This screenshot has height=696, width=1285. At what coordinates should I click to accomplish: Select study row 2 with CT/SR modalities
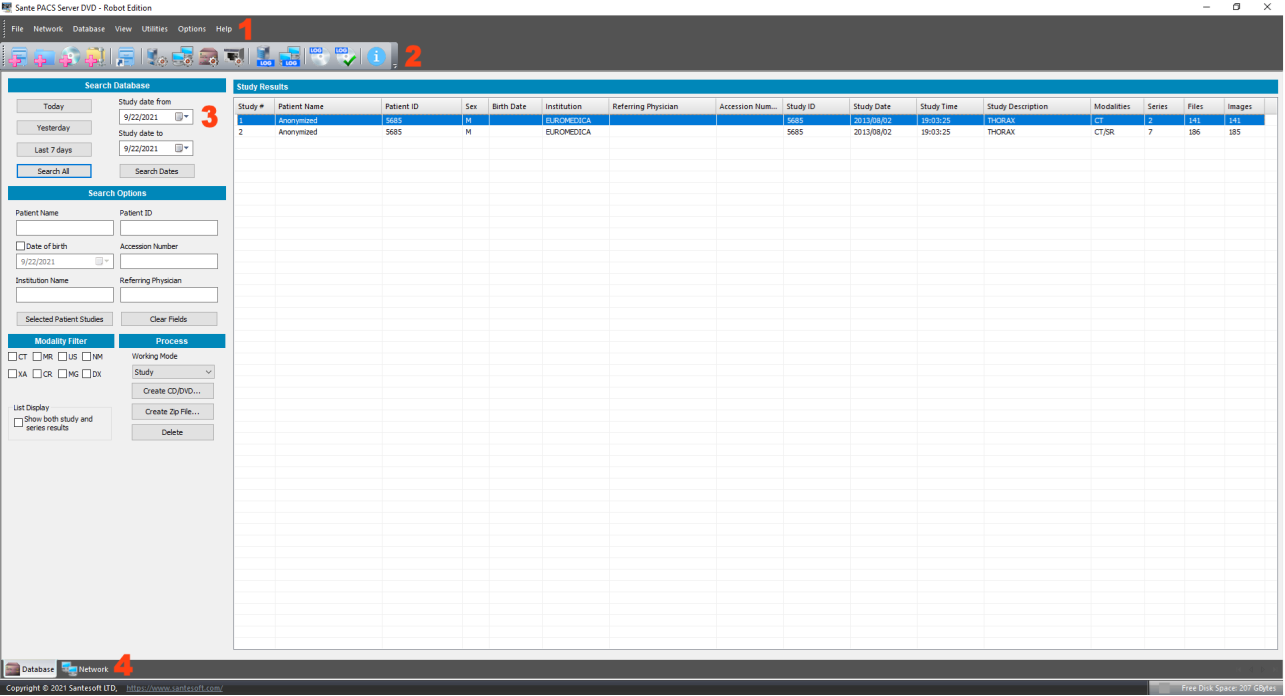tap(756, 132)
